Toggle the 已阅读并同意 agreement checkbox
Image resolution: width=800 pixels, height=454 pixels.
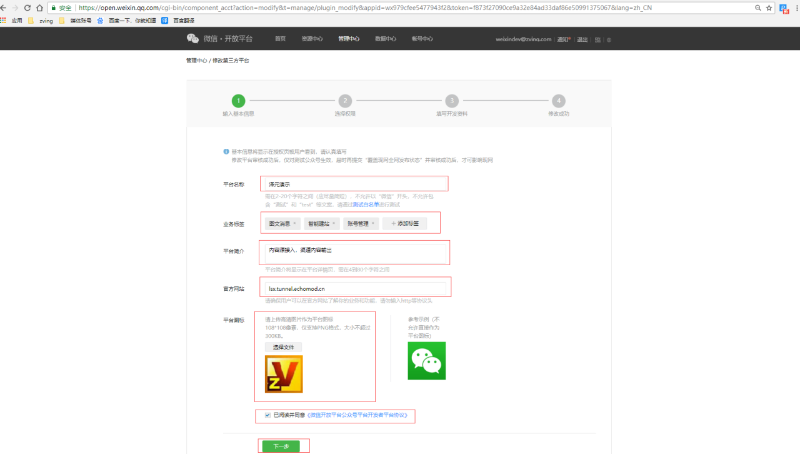267,415
